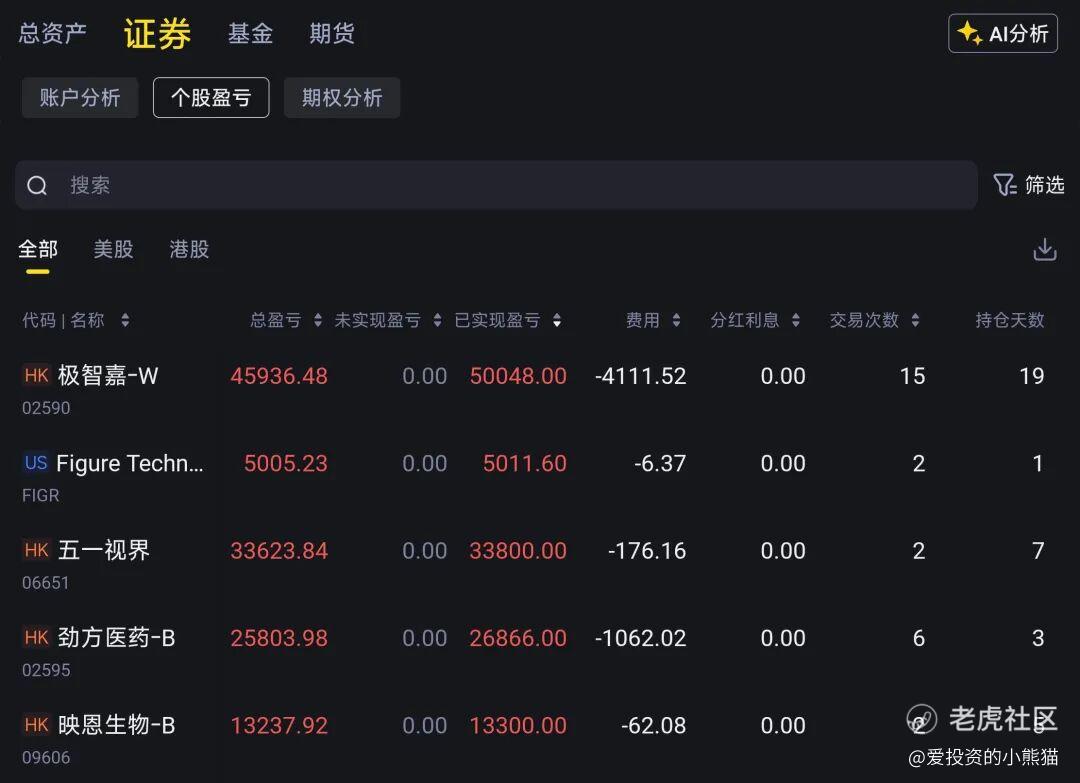Click HK market badge for 五一视界

37,550
